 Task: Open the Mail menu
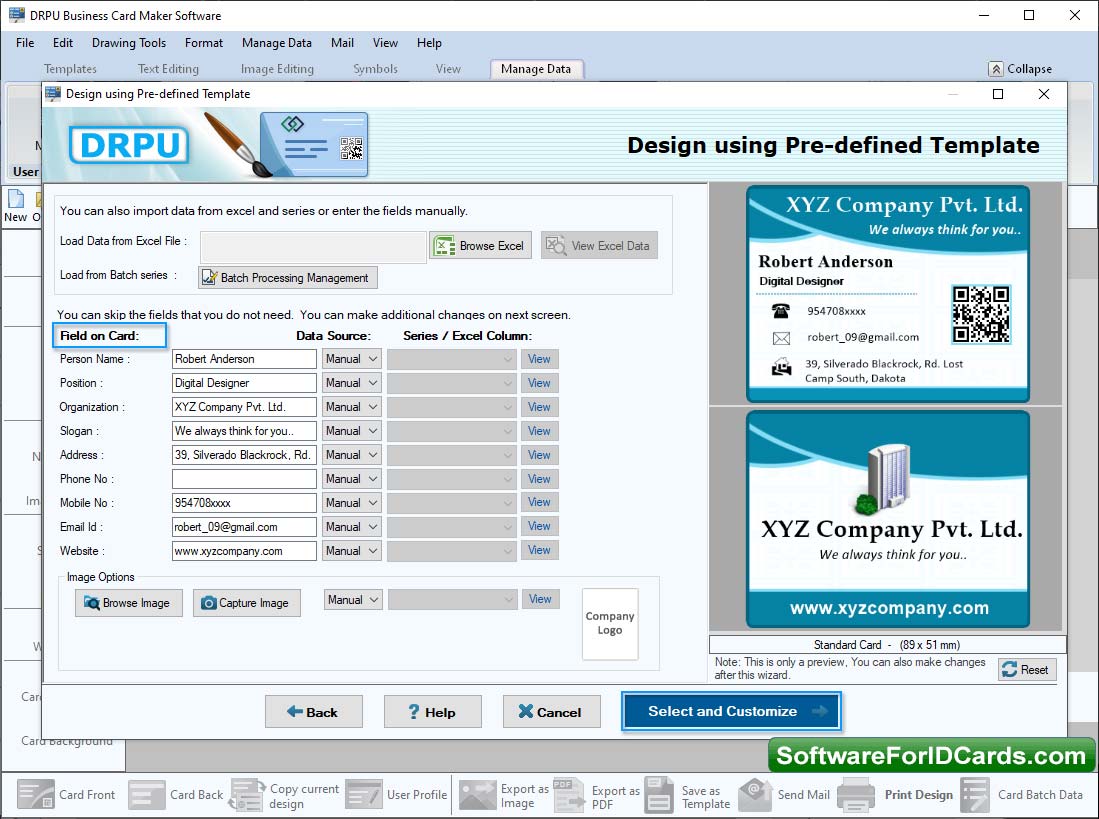pos(342,43)
